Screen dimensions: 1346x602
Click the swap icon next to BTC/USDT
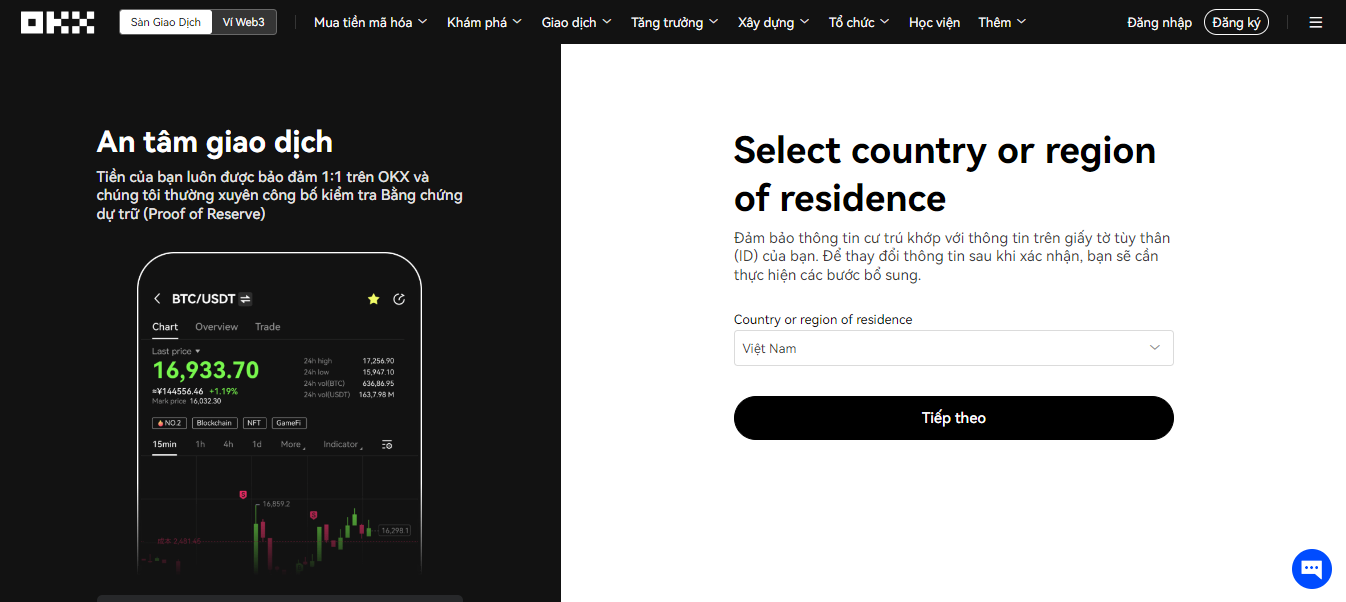pyautogui.click(x=246, y=299)
